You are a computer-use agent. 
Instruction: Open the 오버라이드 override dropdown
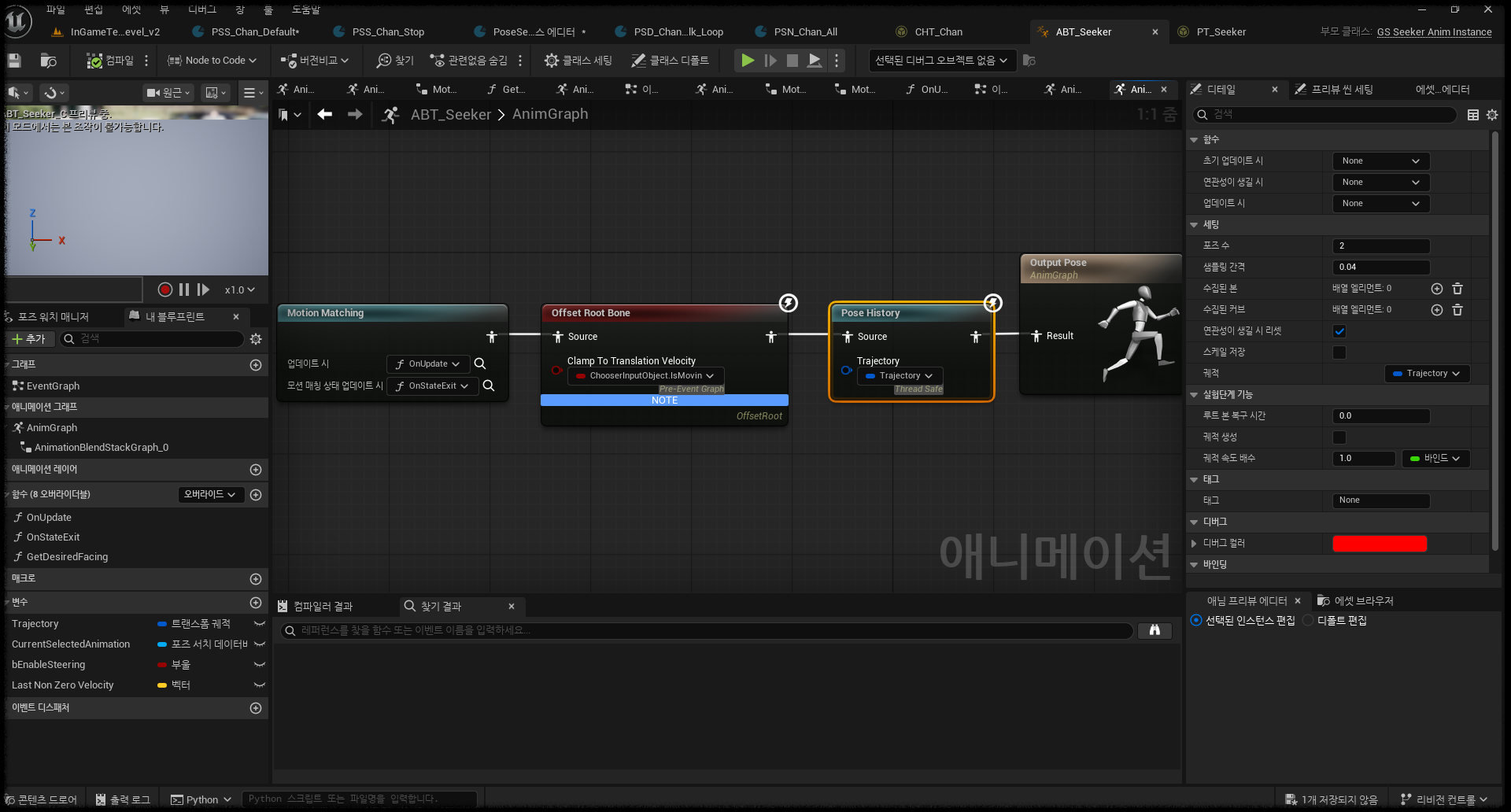pos(210,495)
